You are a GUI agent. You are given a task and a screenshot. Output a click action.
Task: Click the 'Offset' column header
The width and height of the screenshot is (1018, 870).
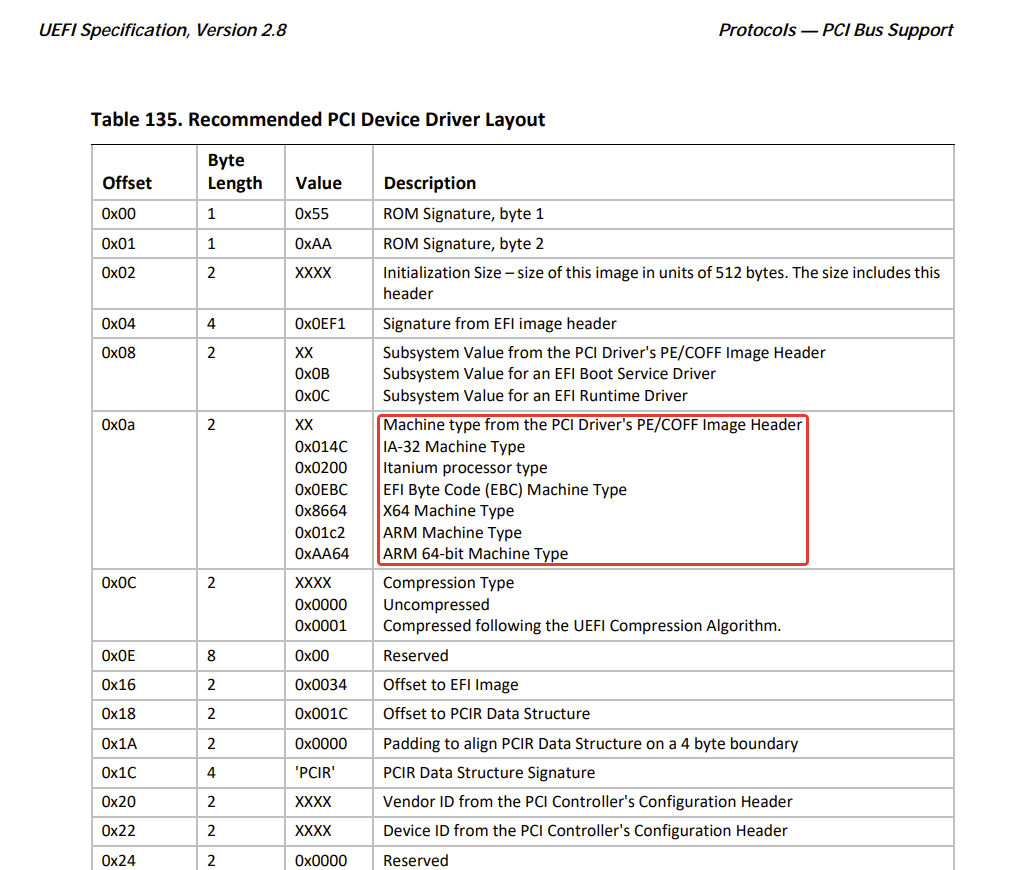click(127, 183)
